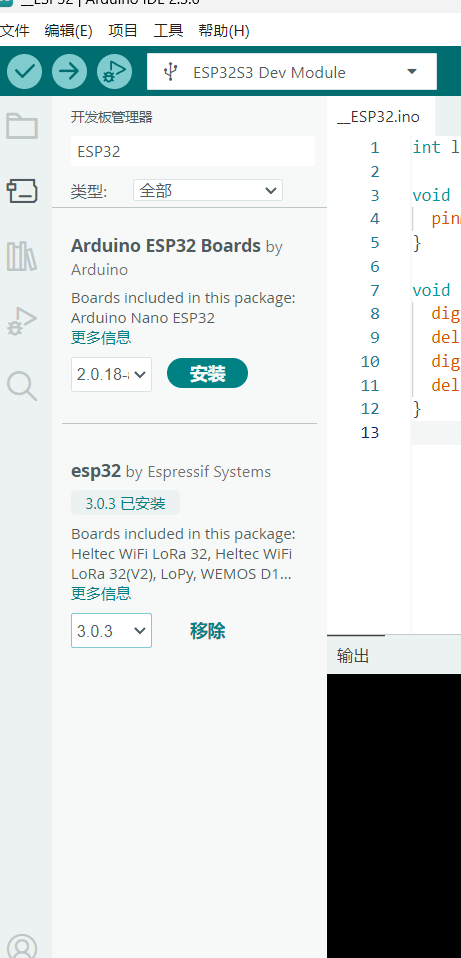
Task: Click 移除 to remove the esp32 package
Action: tap(208, 631)
